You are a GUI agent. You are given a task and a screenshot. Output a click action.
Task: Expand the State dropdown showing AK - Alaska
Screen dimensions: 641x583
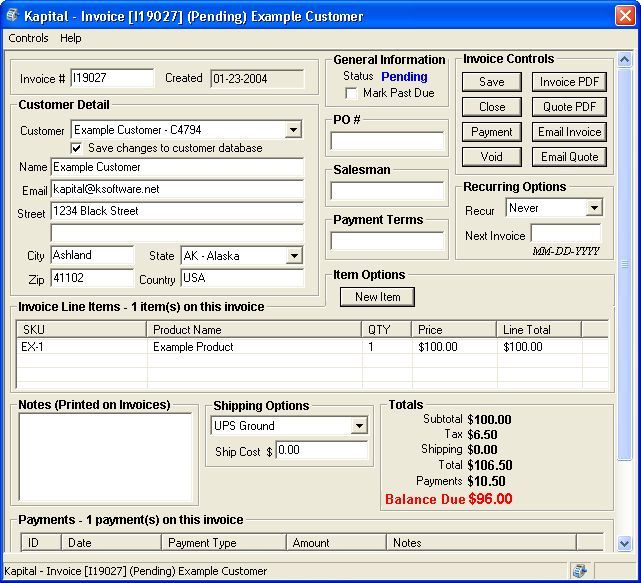[x=294, y=256]
